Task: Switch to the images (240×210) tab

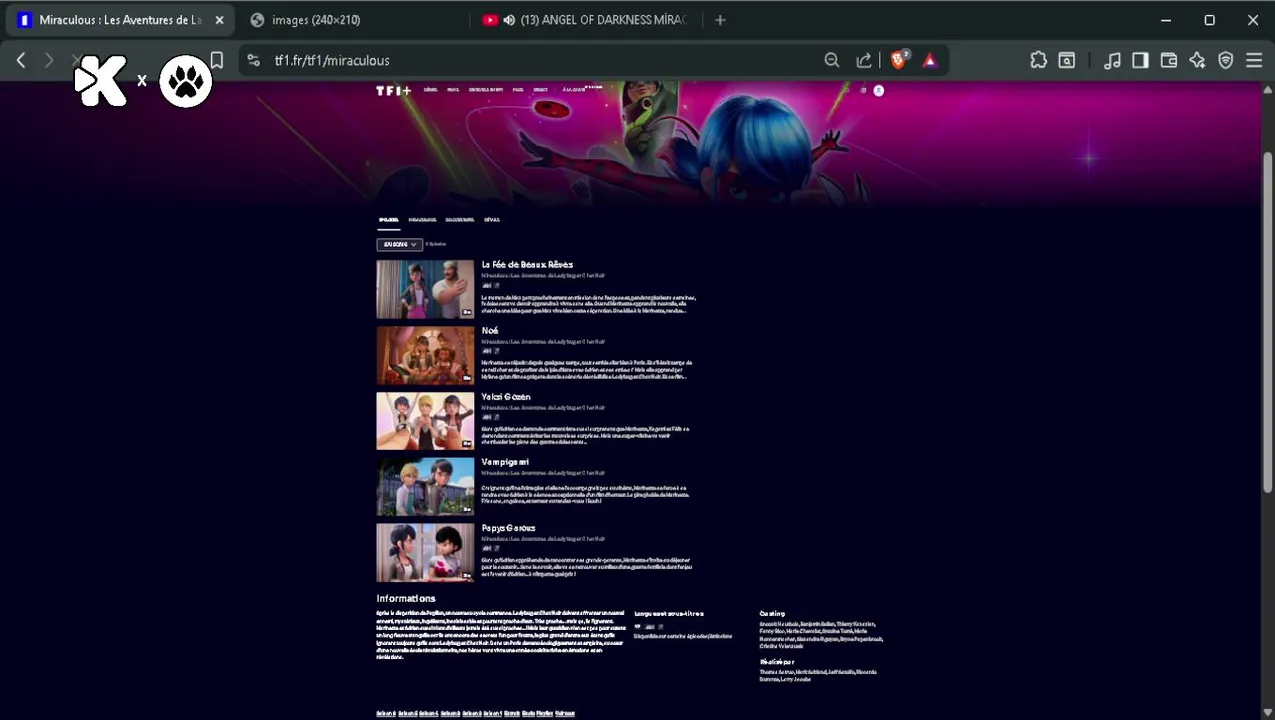Action: click(x=316, y=20)
